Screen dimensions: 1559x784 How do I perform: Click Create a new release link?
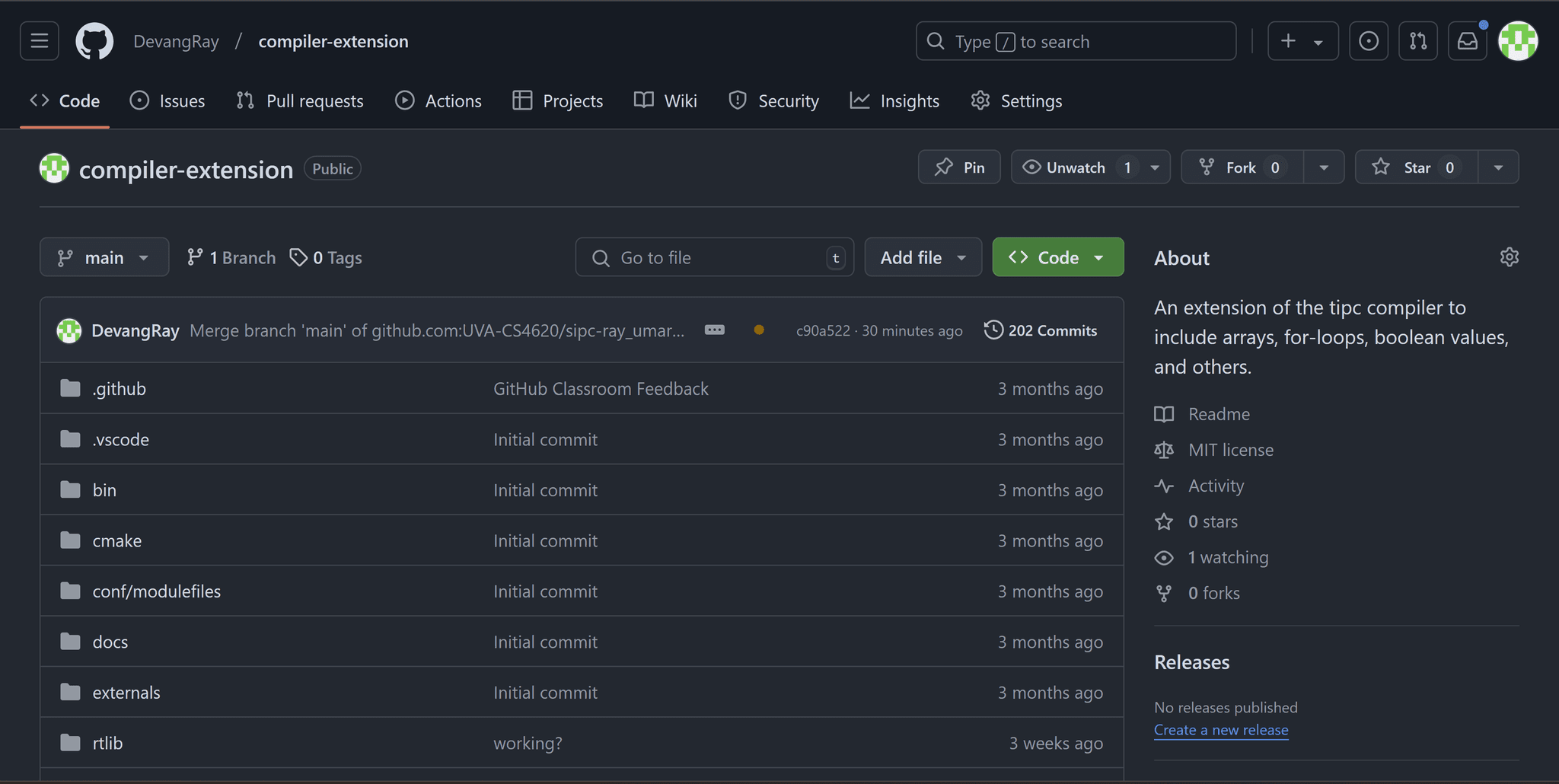click(x=1221, y=730)
